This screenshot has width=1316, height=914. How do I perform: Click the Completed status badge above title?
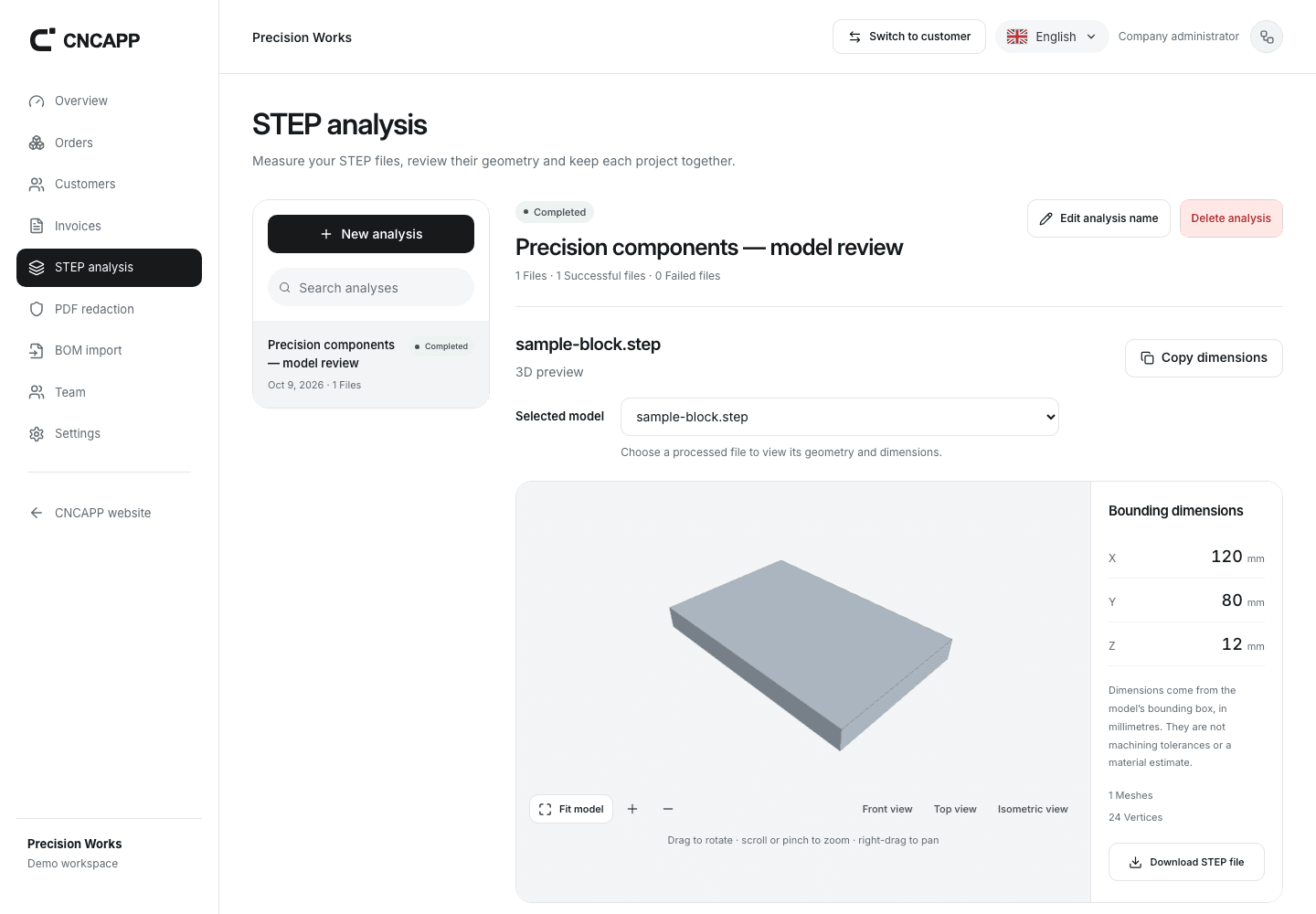555,212
